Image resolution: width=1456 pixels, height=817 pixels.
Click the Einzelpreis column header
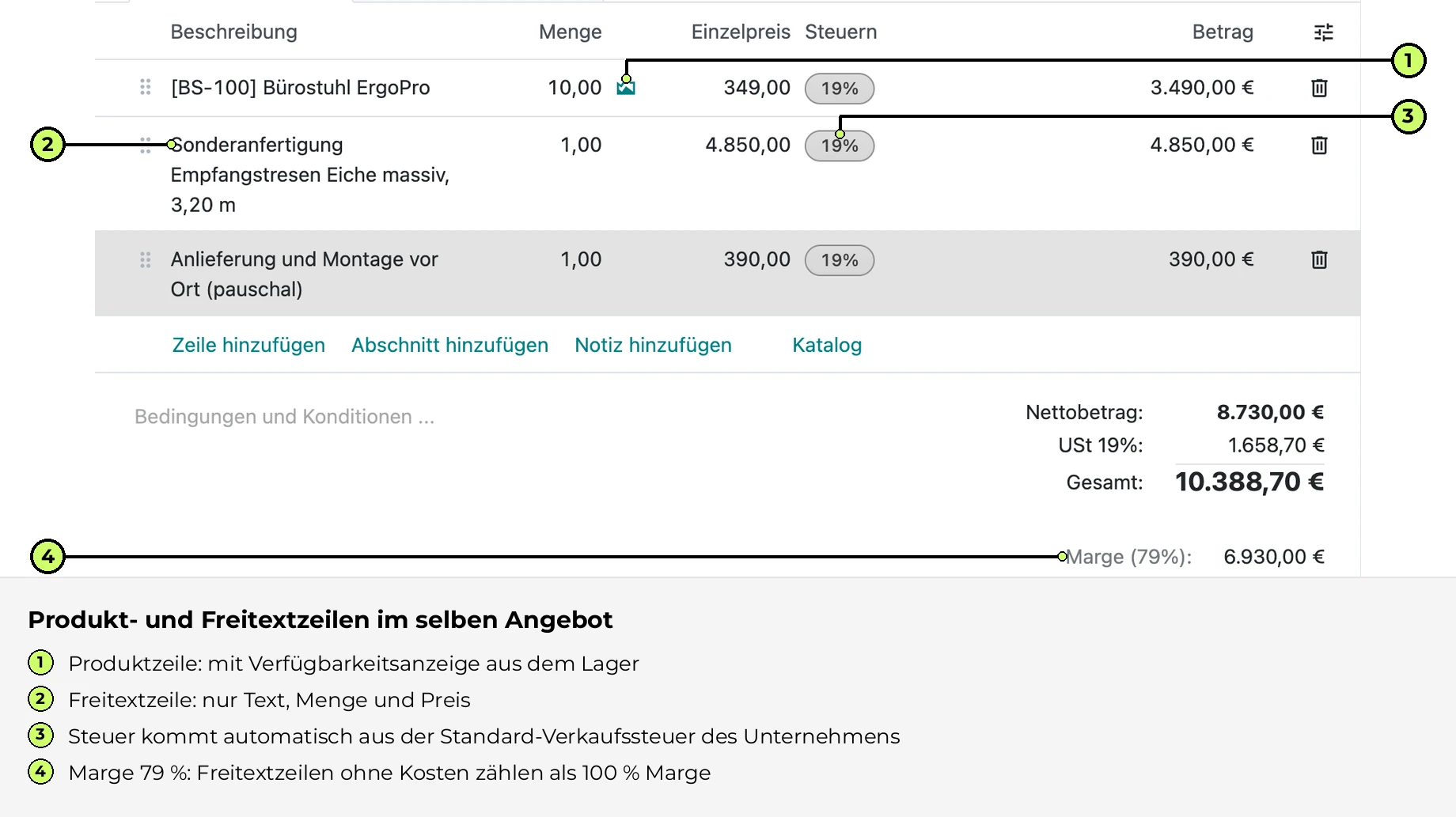tap(741, 32)
